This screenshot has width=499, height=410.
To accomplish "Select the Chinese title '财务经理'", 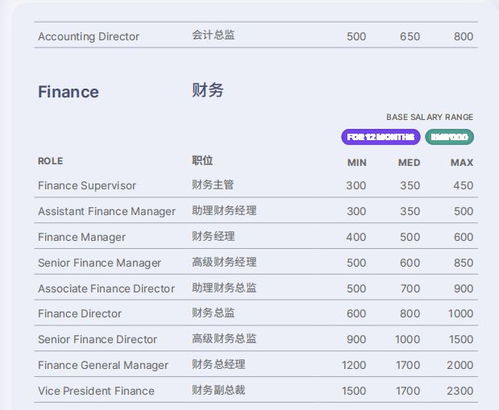I will [x=213, y=236].
